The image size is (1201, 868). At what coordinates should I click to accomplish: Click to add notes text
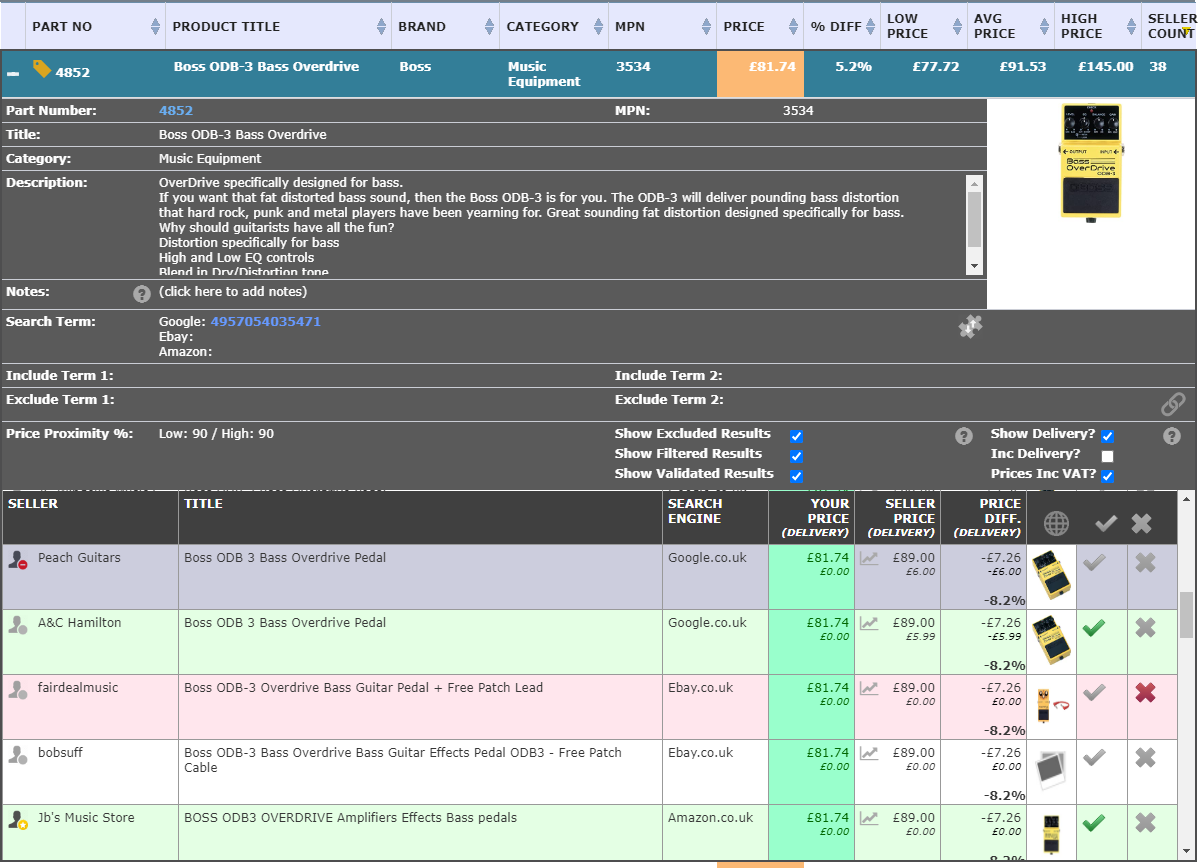click(233, 292)
